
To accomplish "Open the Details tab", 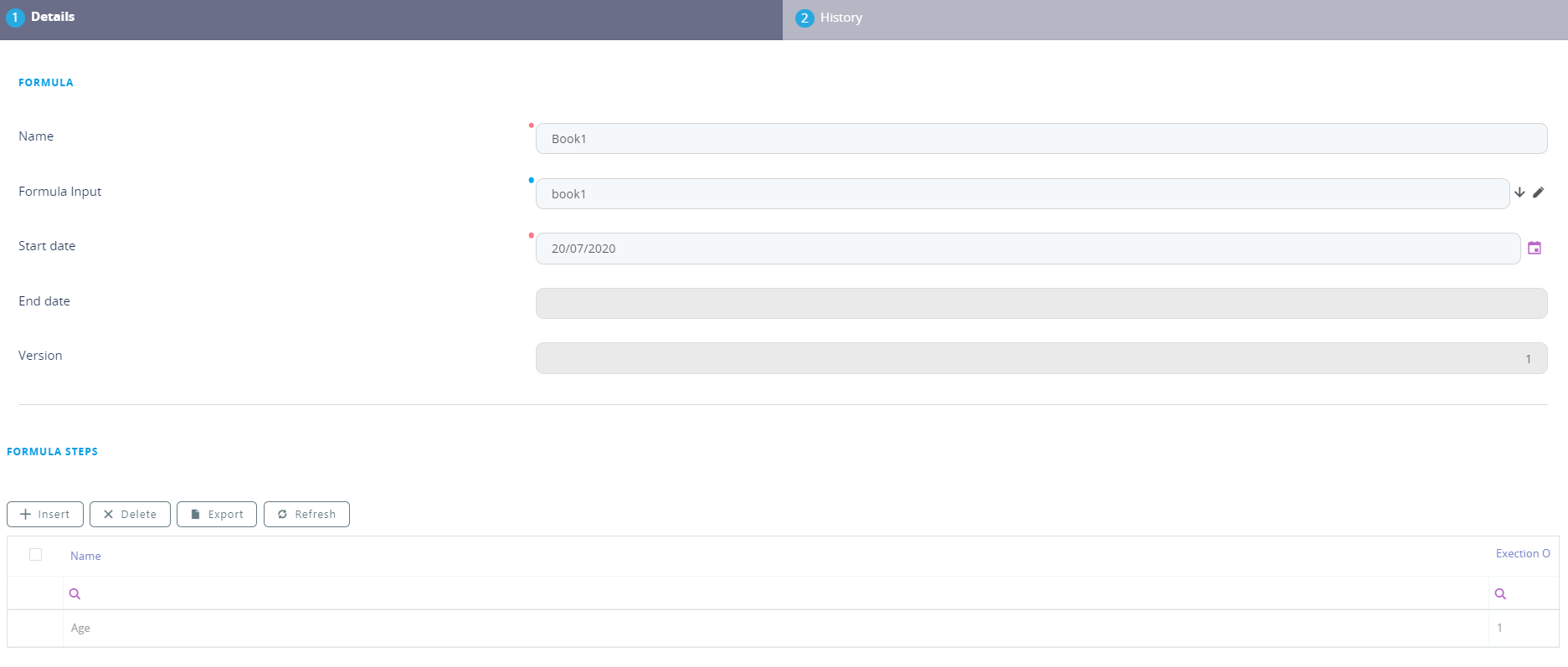I will coord(53,17).
